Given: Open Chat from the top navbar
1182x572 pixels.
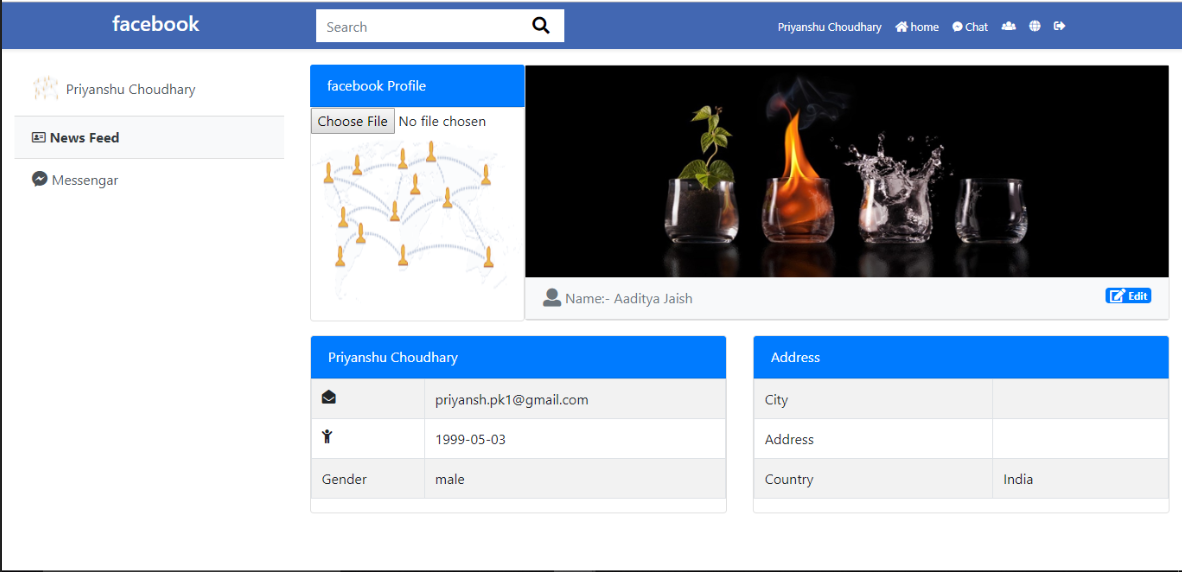Looking at the screenshot, I should point(970,27).
